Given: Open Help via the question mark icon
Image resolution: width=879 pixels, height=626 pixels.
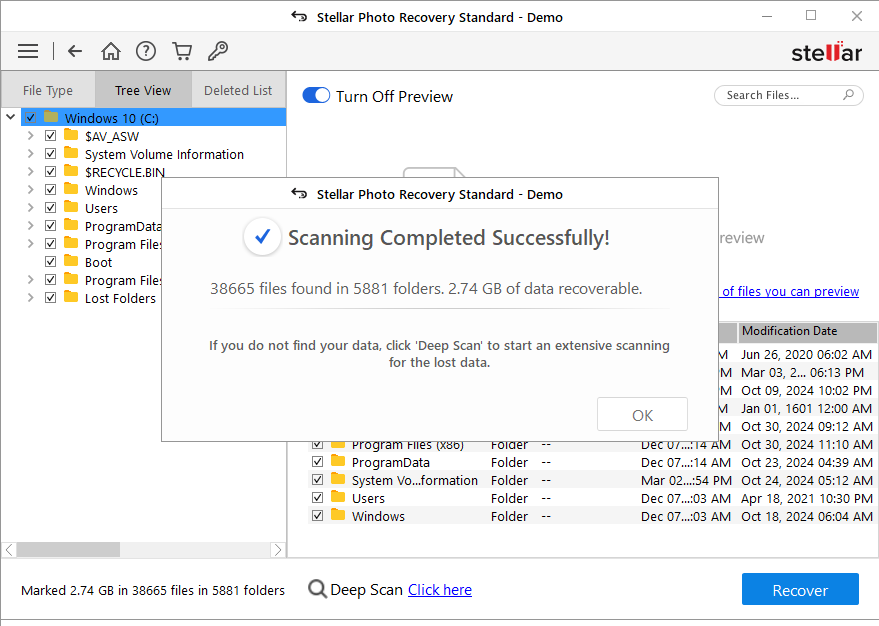Looking at the screenshot, I should (146, 51).
